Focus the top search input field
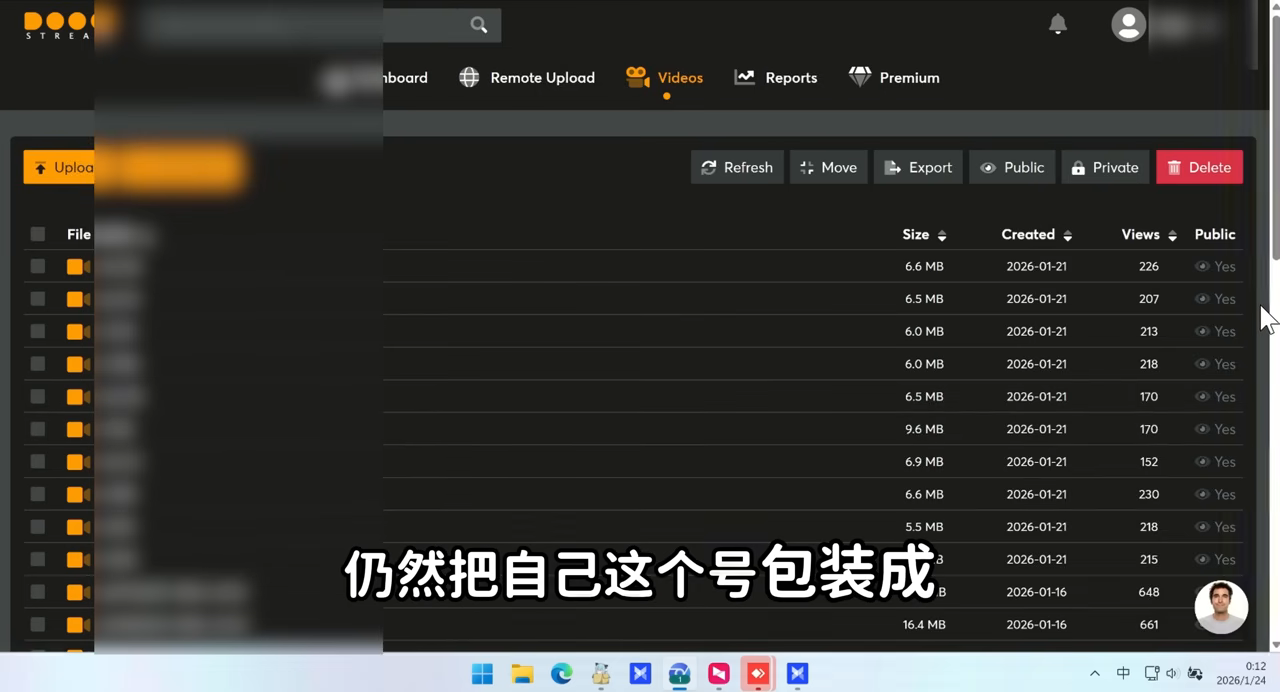The image size is (1280, 692). 320,25
